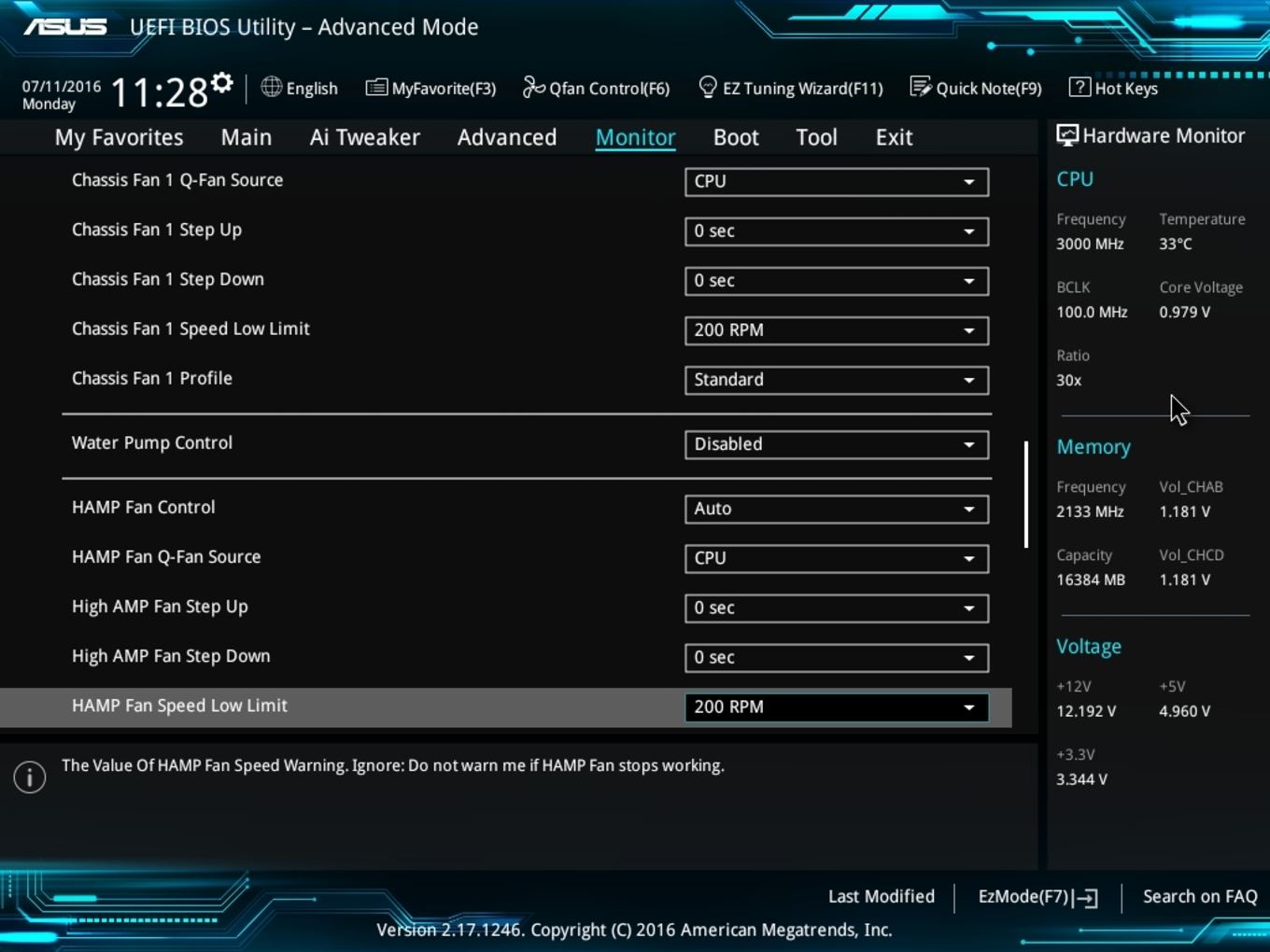Click the settings list scrollbar thumb
The width and height of the screenshot is (1270, 952).
pyautogui.click(x=1026, y=495)
